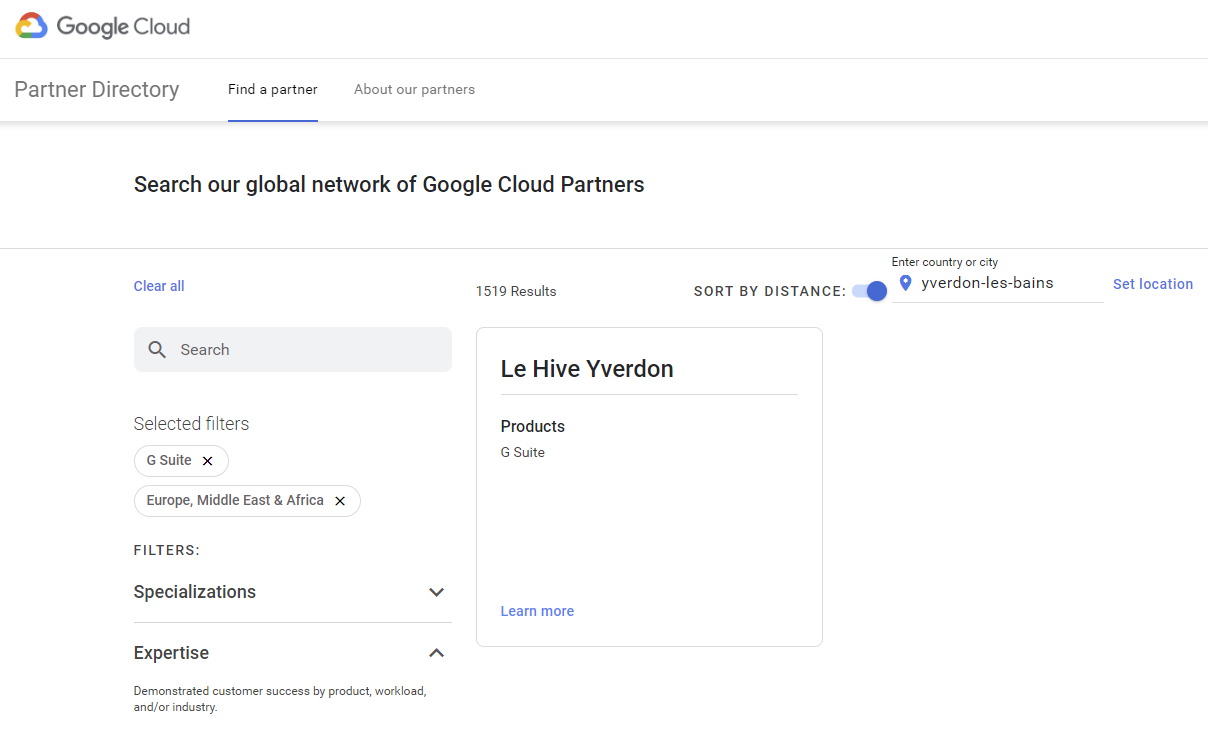The width and height of the screenshot is (1208, 730).
Task: Select the G Suite filter chip label
Action: [169, 461]
